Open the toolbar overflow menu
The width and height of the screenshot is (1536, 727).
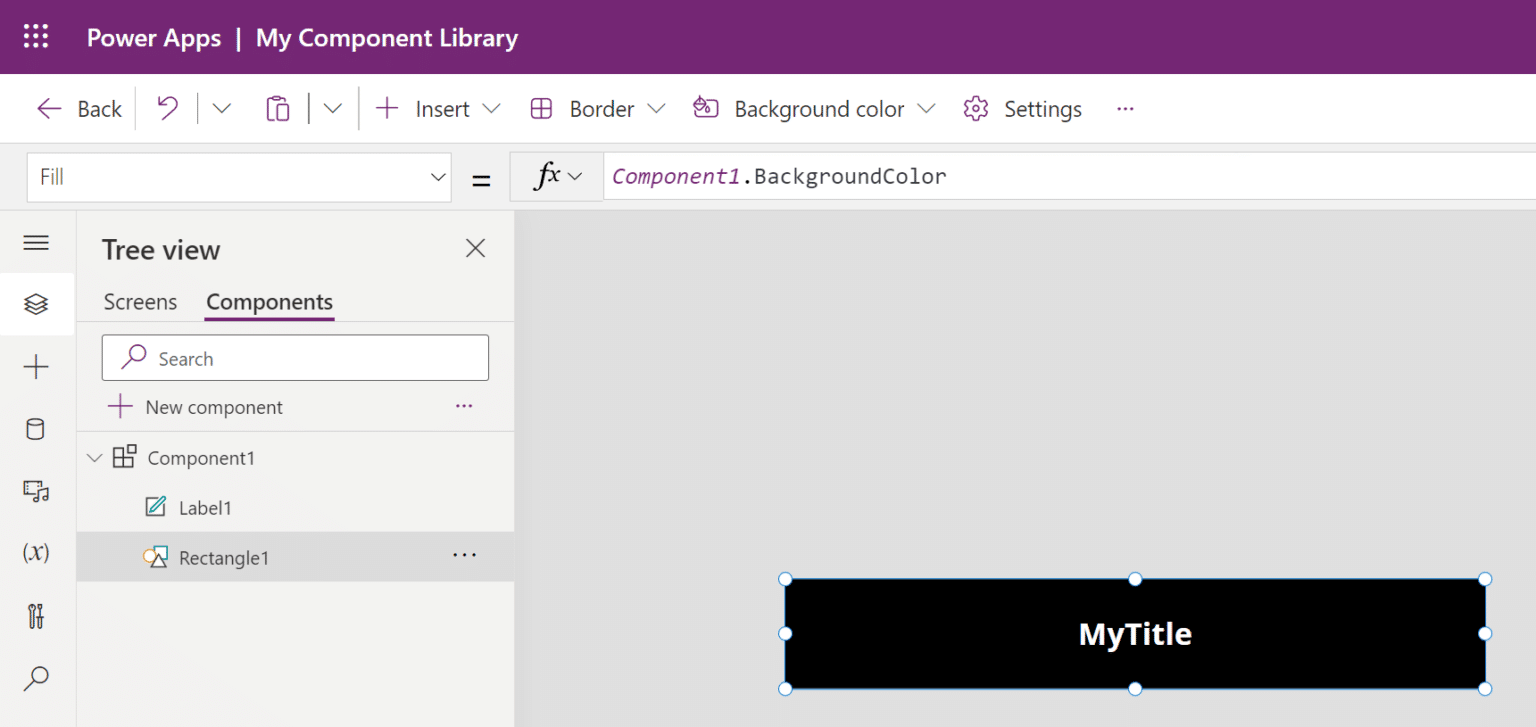point(1125,108)
